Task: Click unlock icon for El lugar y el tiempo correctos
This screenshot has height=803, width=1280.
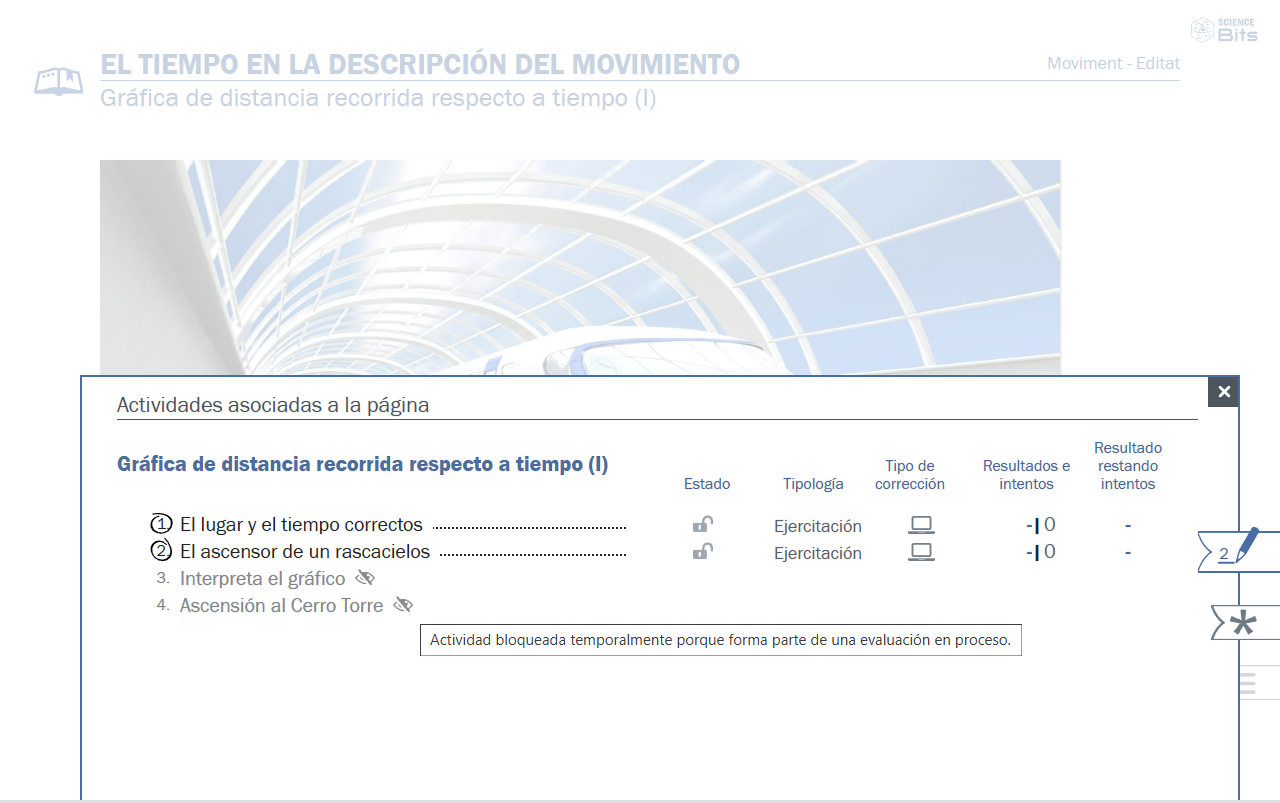Action: 703,525
